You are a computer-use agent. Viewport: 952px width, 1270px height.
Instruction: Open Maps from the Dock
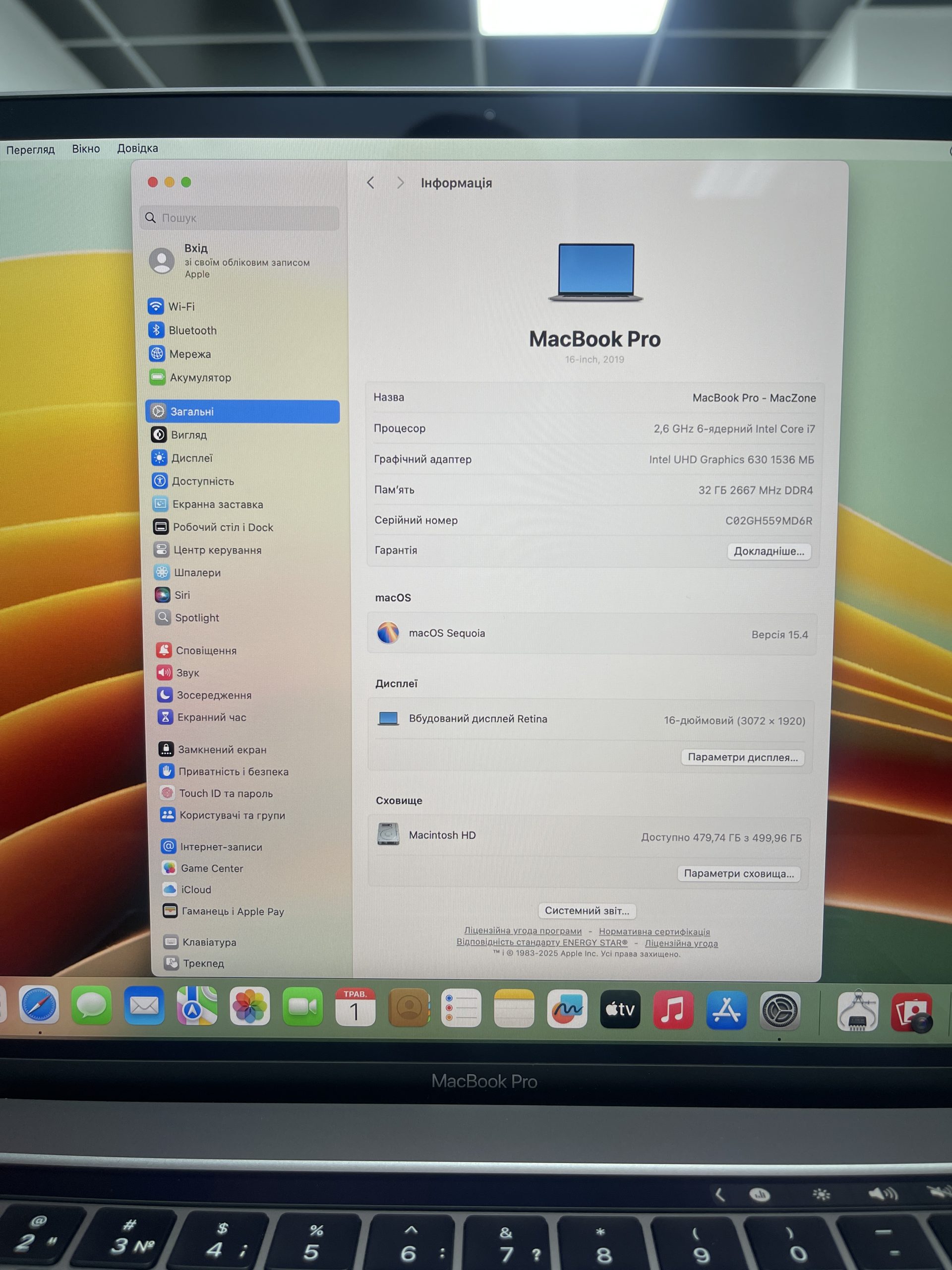click(197, 1006)
